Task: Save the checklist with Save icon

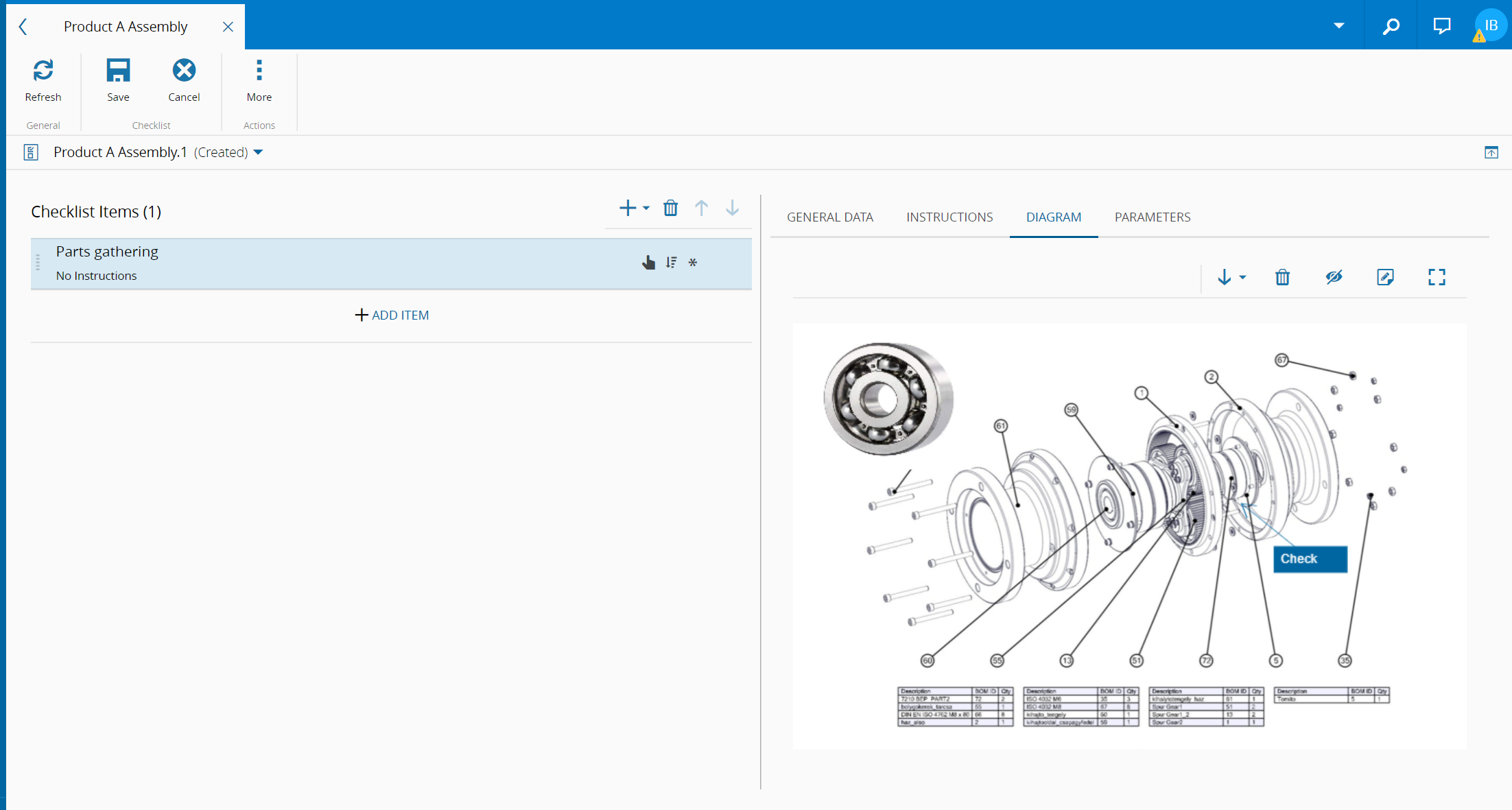Action: tap(118, 71)
